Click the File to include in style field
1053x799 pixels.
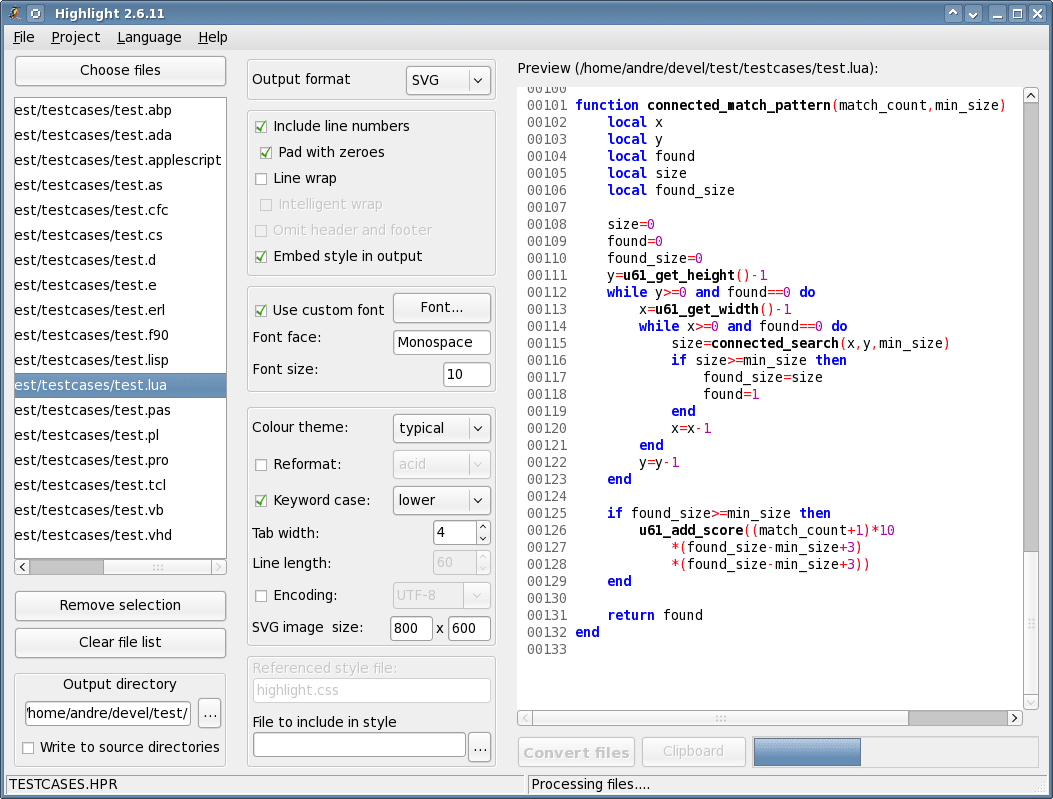[359, 745]
